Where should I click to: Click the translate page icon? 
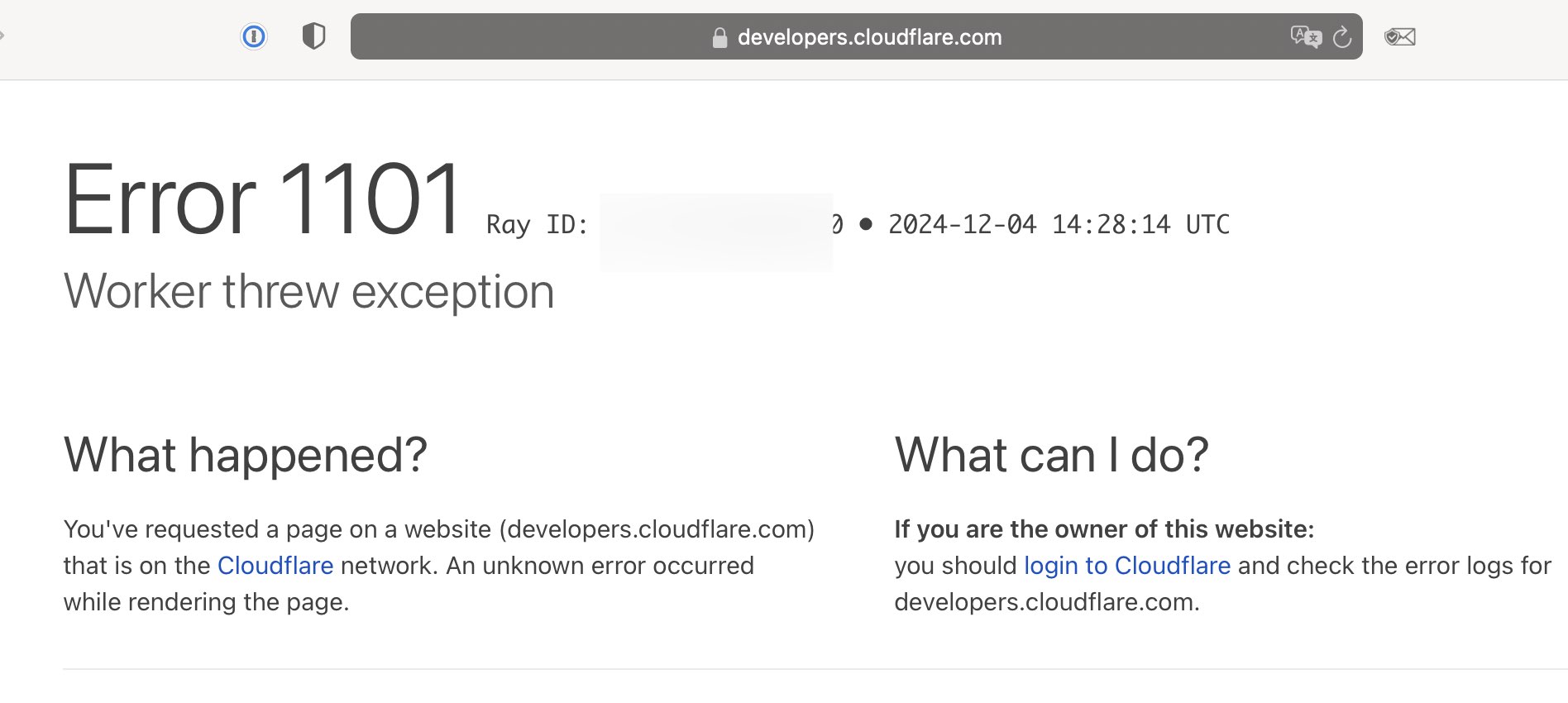click(1306, 36)
